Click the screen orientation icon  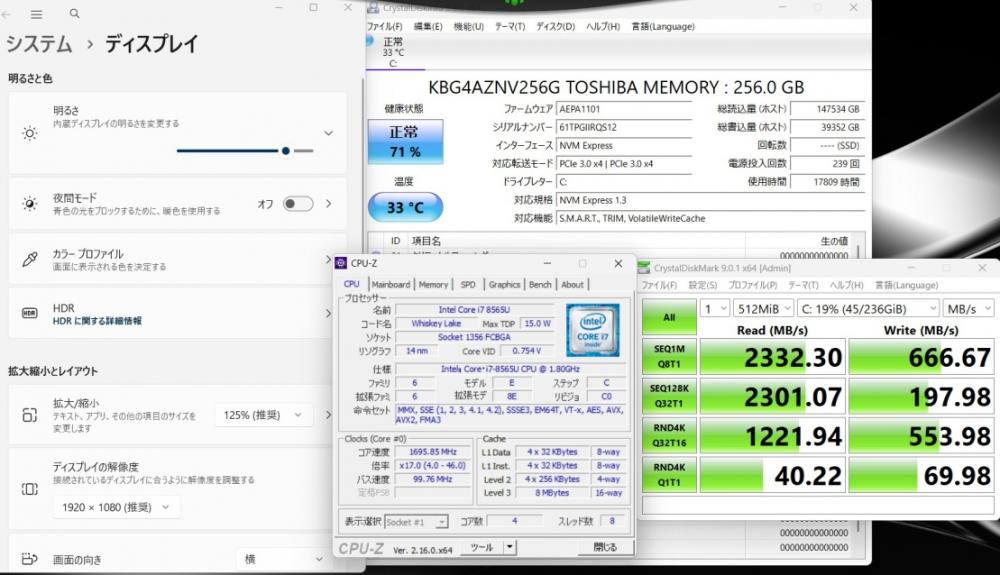tap(29, 558)
